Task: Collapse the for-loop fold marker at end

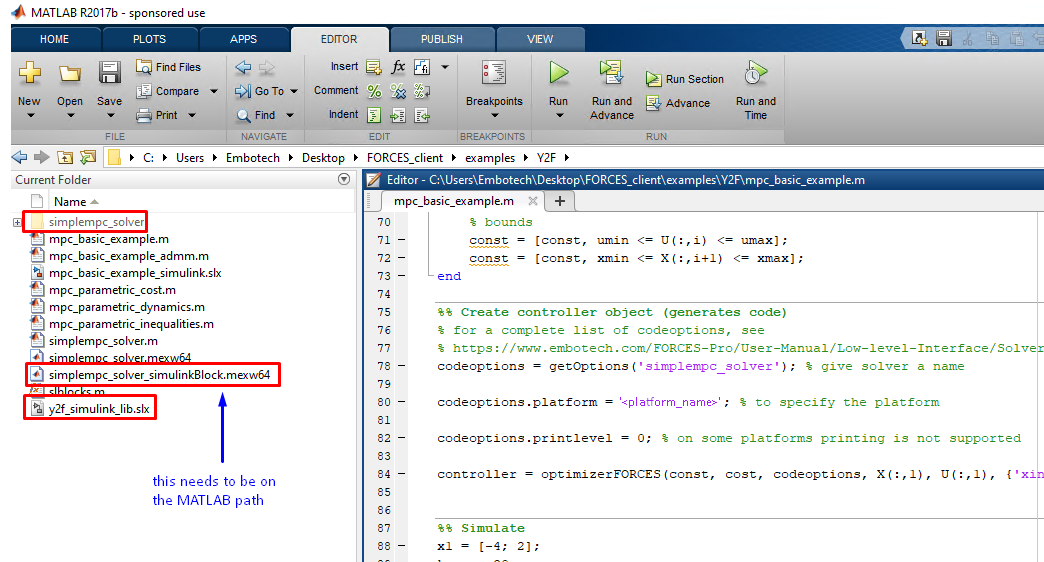Action: click(x=431, y=275)
